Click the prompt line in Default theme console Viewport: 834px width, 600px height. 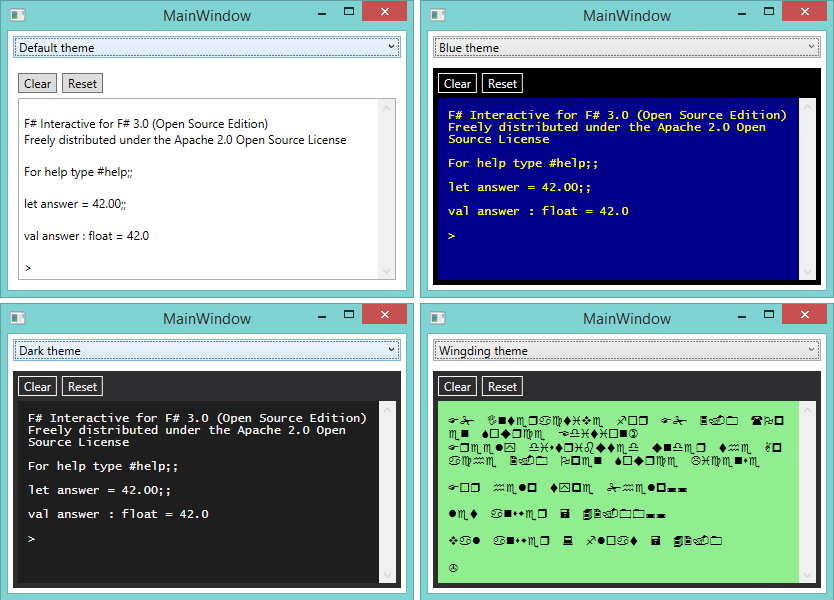point(28,268)
